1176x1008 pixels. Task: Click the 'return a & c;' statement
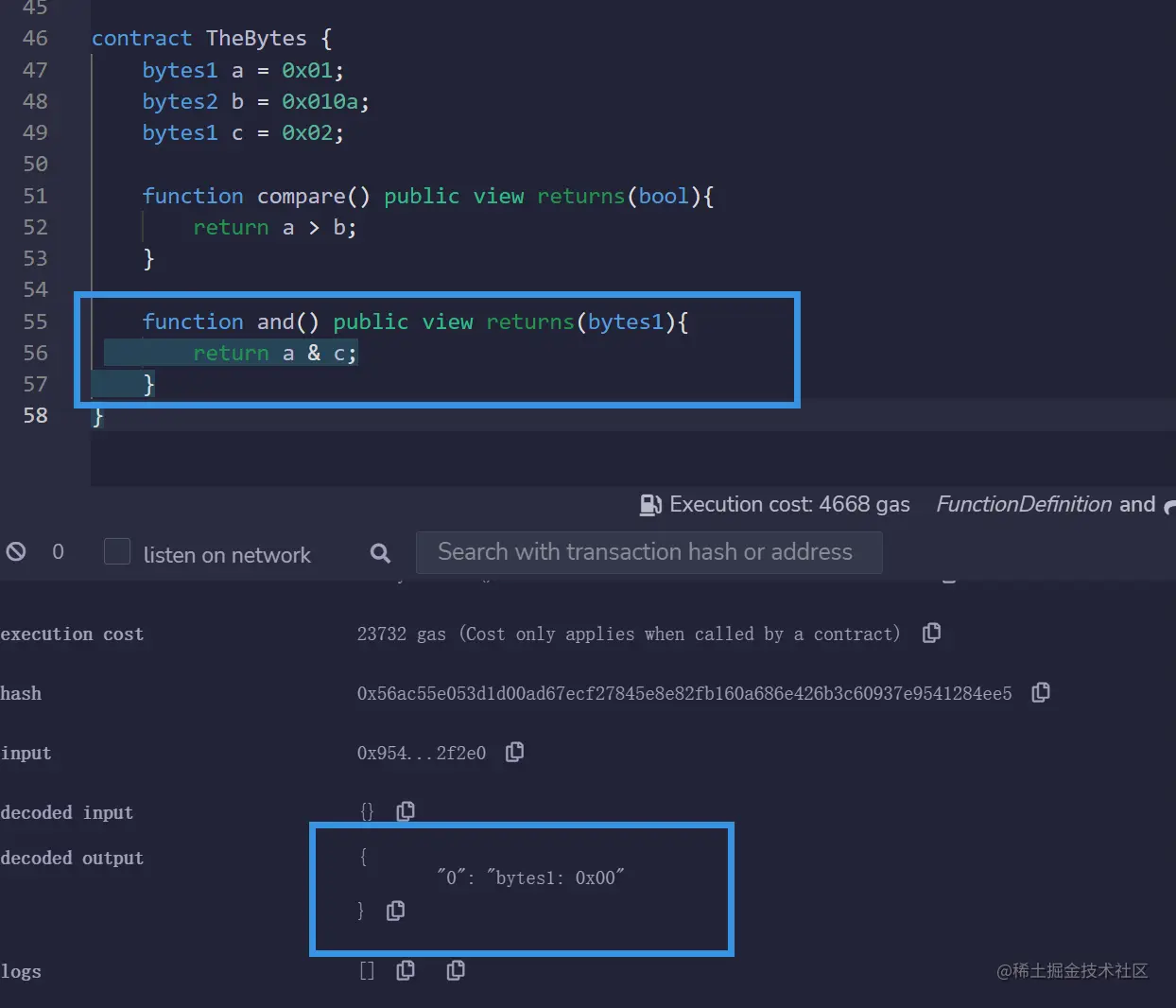pos(274,353)
